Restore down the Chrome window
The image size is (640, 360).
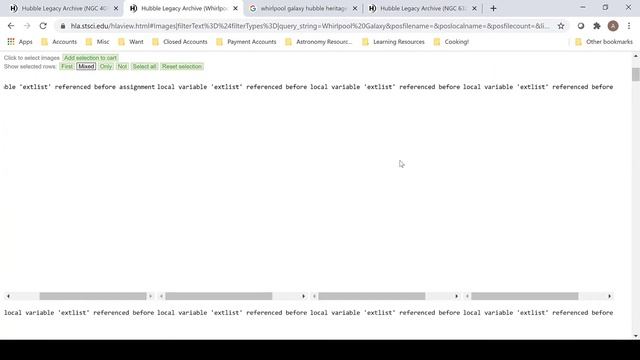[x=605, y=7]
